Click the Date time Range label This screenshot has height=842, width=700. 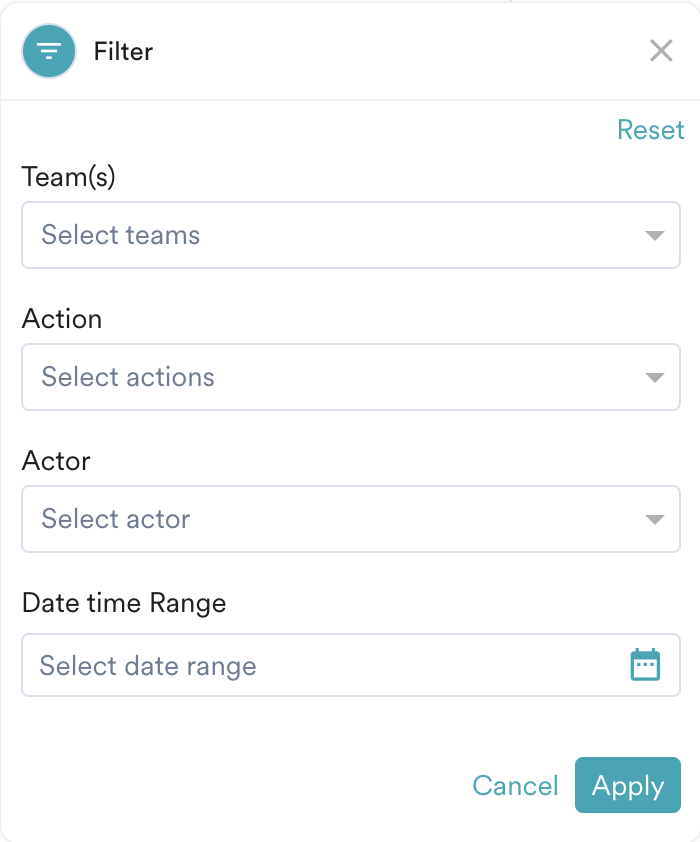[124, 603]
